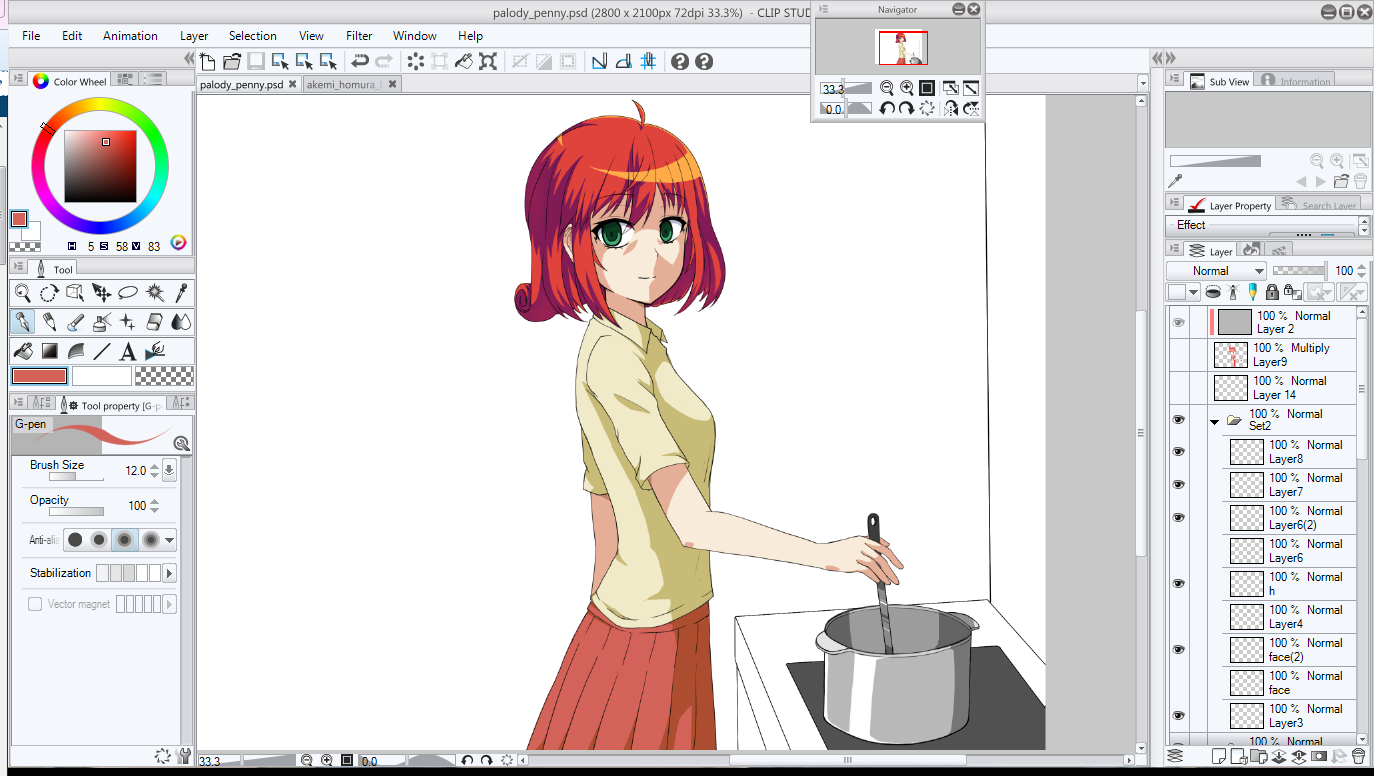Image resolution: width=1374 pixels, height=776 pixels.
Task: Open the Filter menu
Action: (x=359, y=35)
